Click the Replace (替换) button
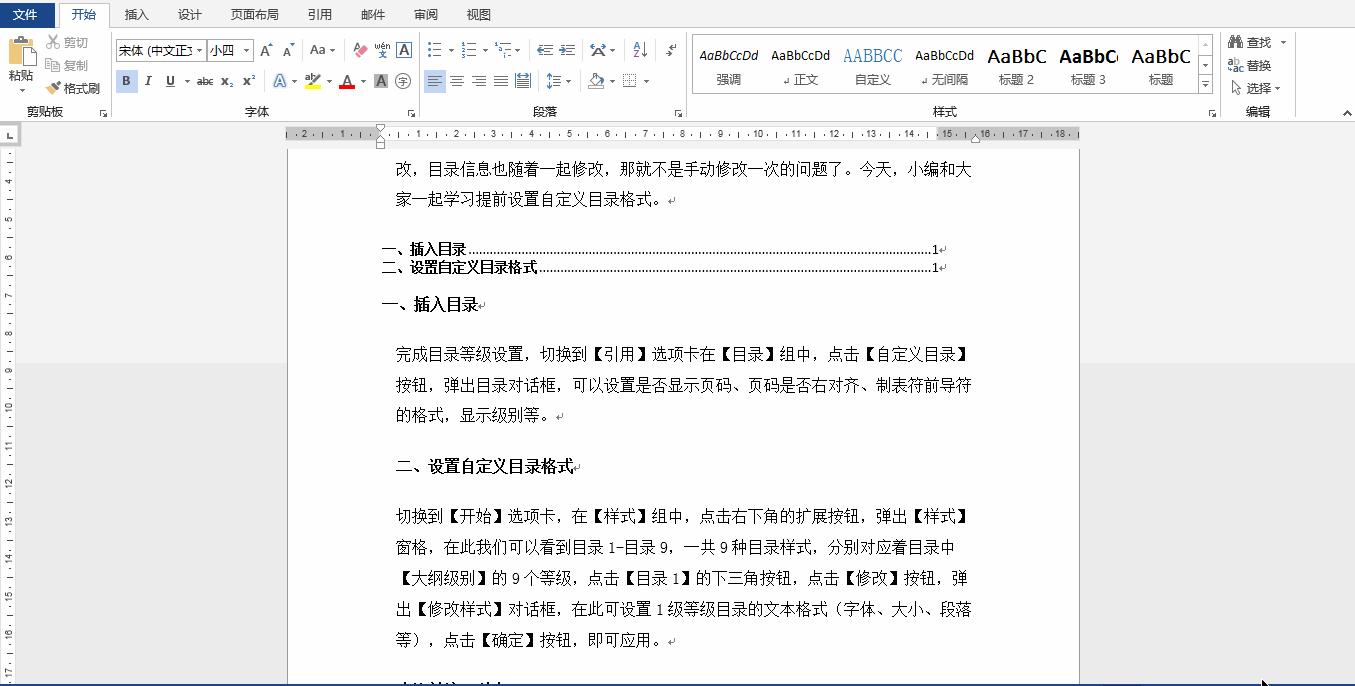The height and width of the screenshot is (686, 1355). tap(1250, 65)
